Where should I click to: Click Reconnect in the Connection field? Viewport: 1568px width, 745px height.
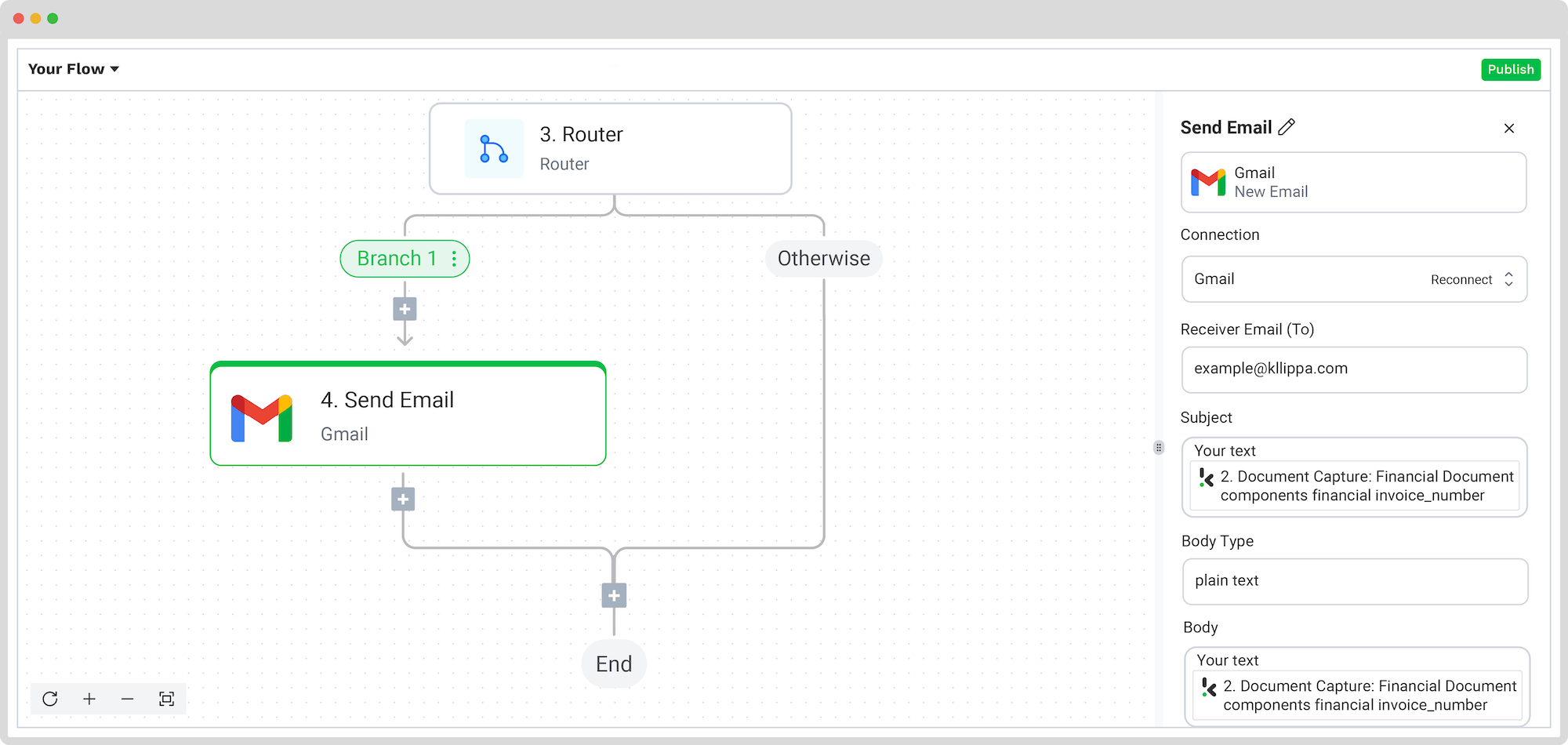(x=1461, y=280)
